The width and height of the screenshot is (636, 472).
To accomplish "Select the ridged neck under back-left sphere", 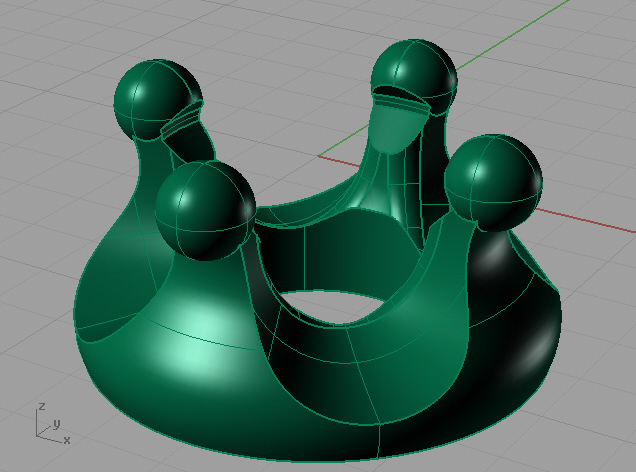I will click(x=182, y=125).
